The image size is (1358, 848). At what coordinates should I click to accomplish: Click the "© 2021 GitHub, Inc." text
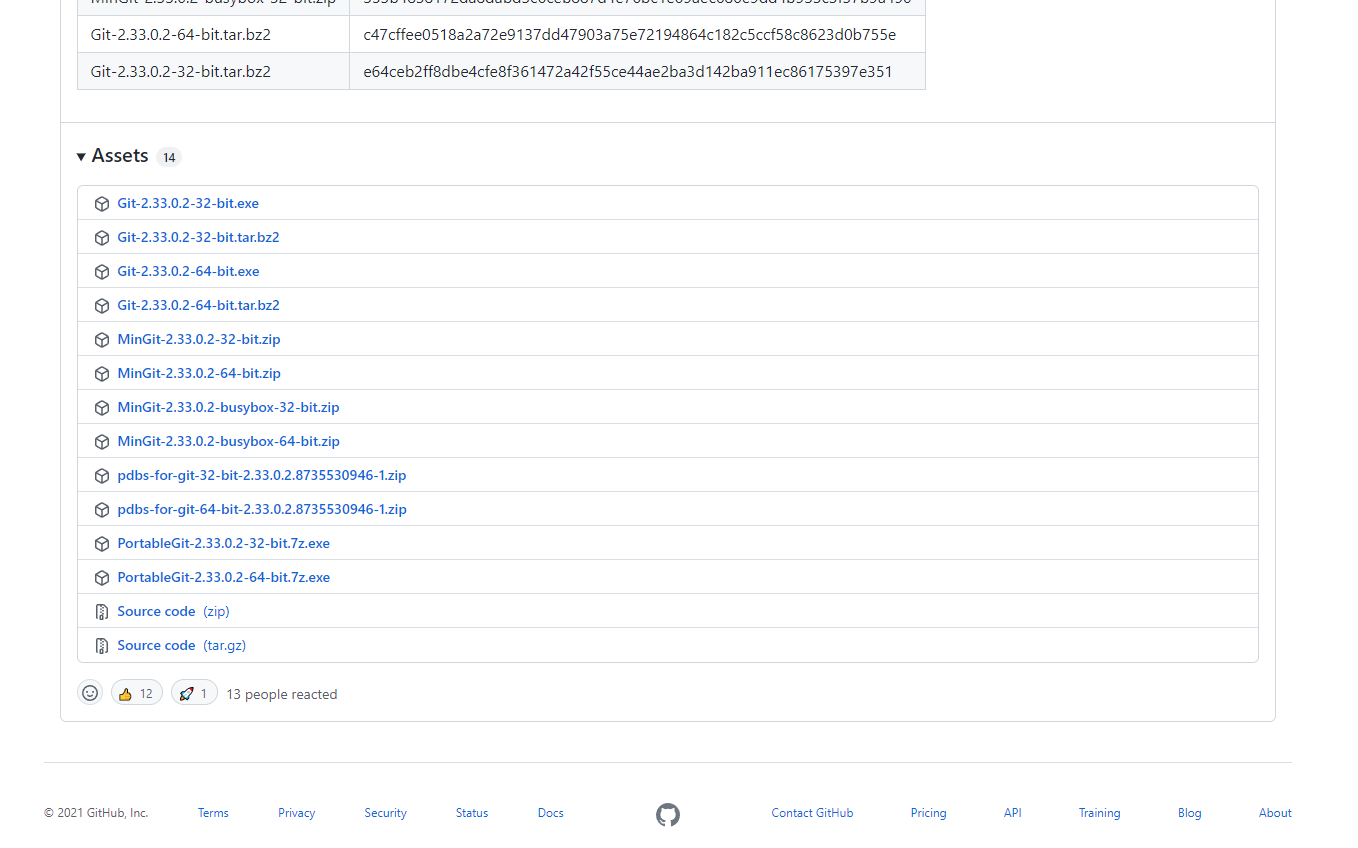pos(96,813)
